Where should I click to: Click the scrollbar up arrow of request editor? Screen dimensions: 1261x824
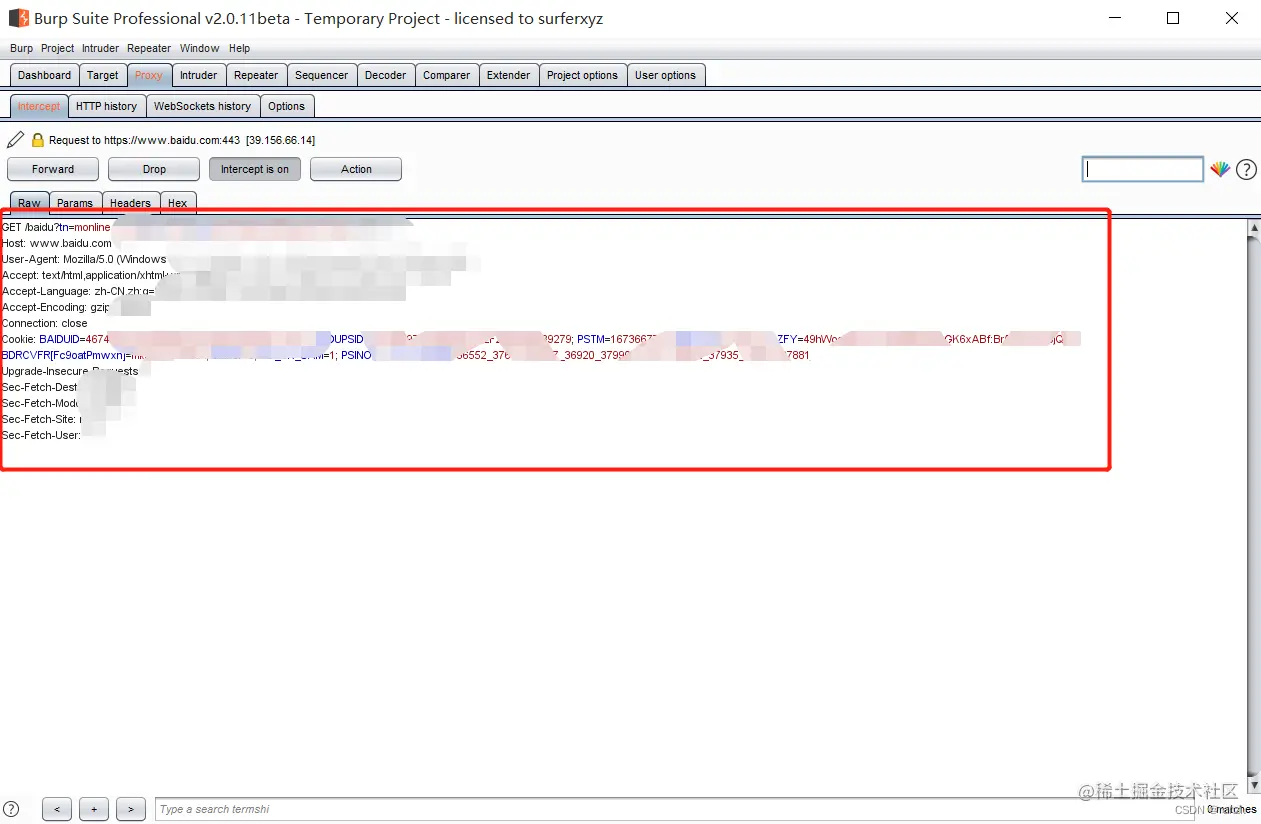[x=1254, y=228]
